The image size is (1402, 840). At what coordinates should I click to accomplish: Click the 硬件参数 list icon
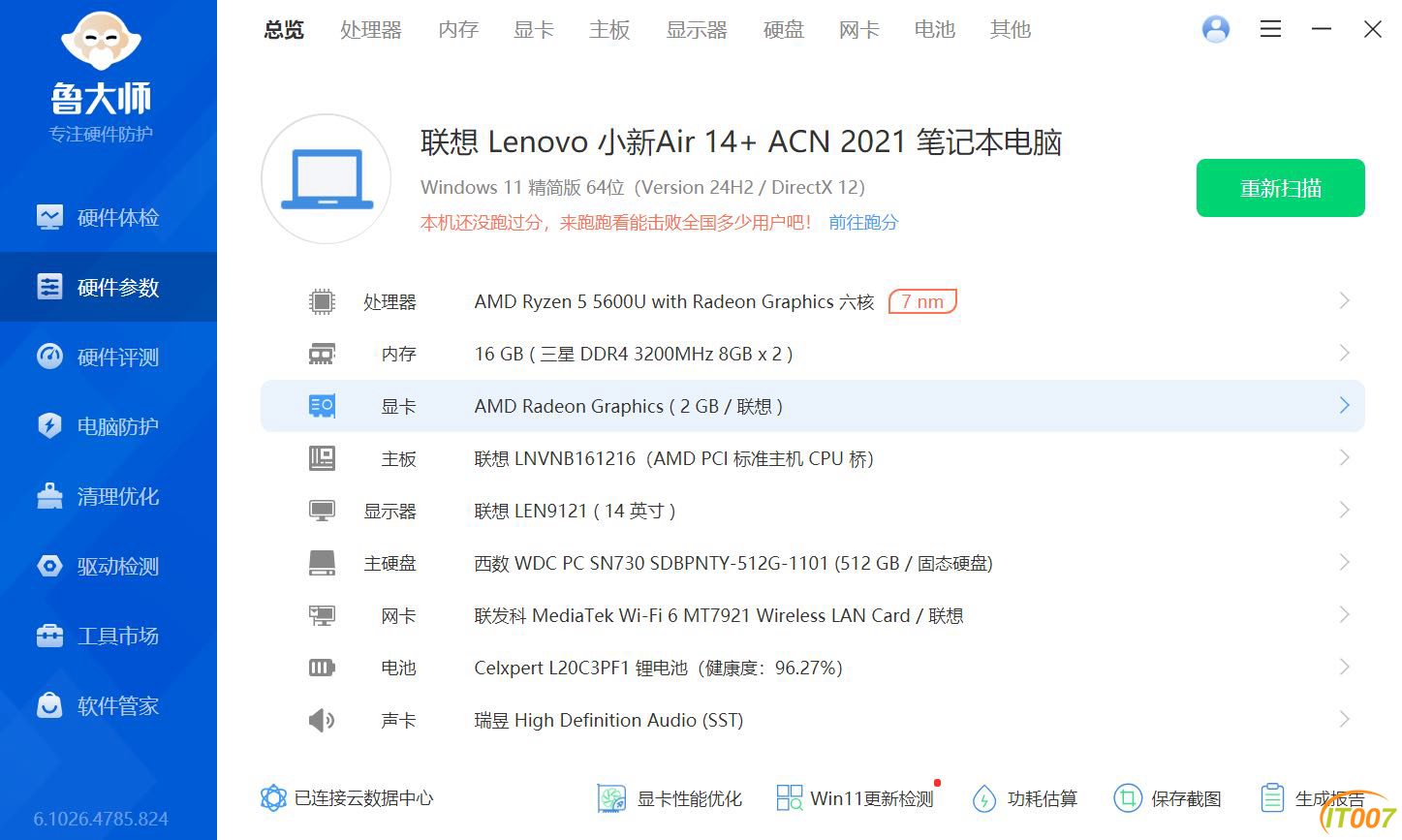(49, 287)
